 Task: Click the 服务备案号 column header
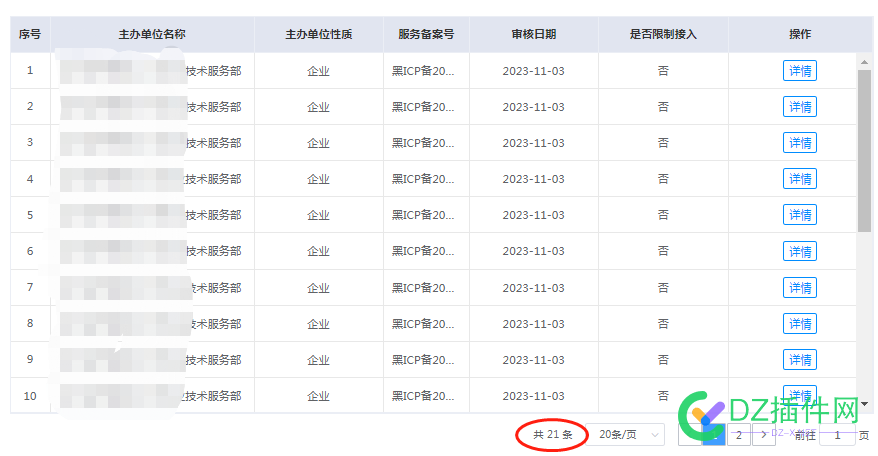pyautogui.click(x=426, y=34)
